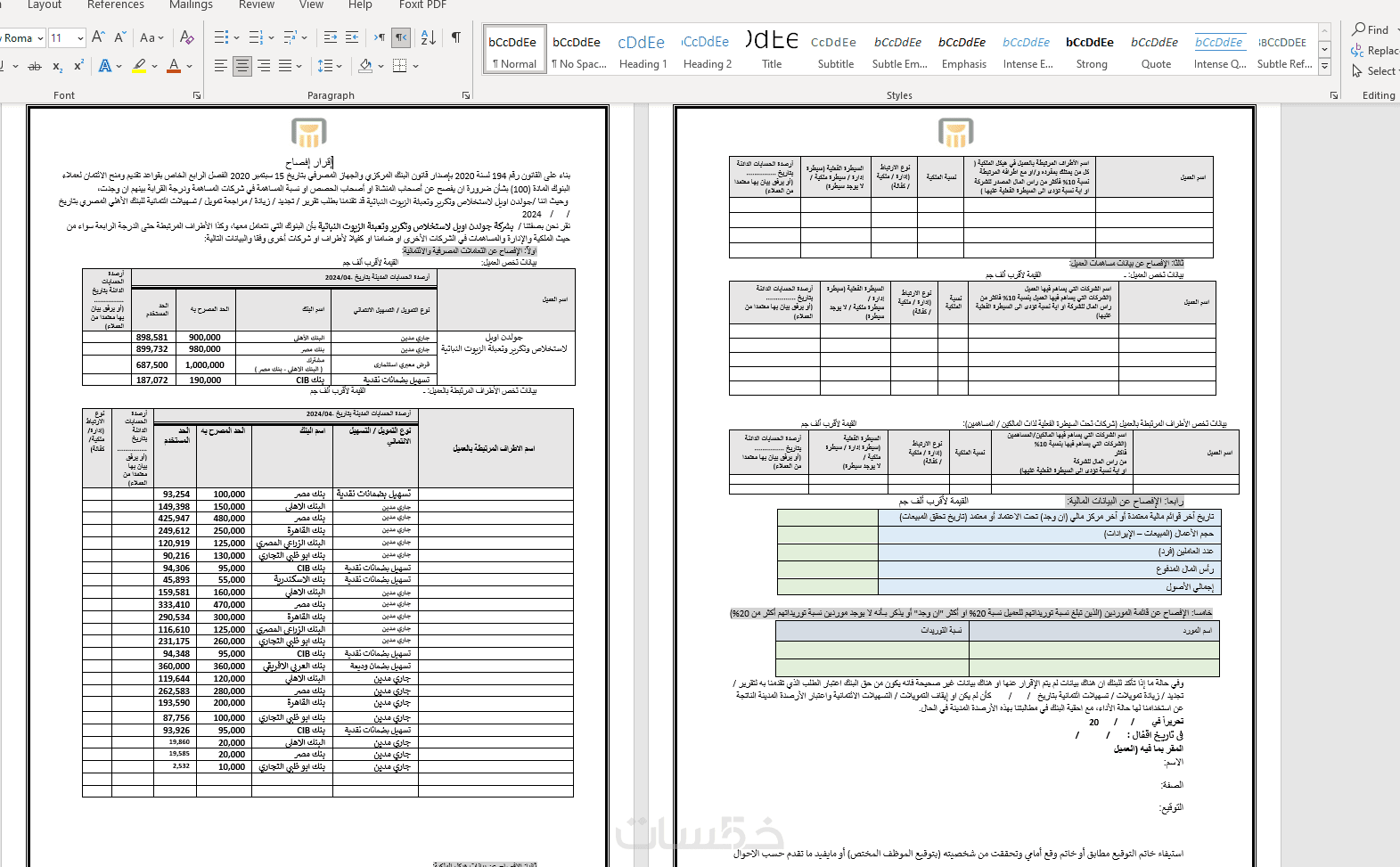Apply shading with paint bucket icon

tap(365, 66)
